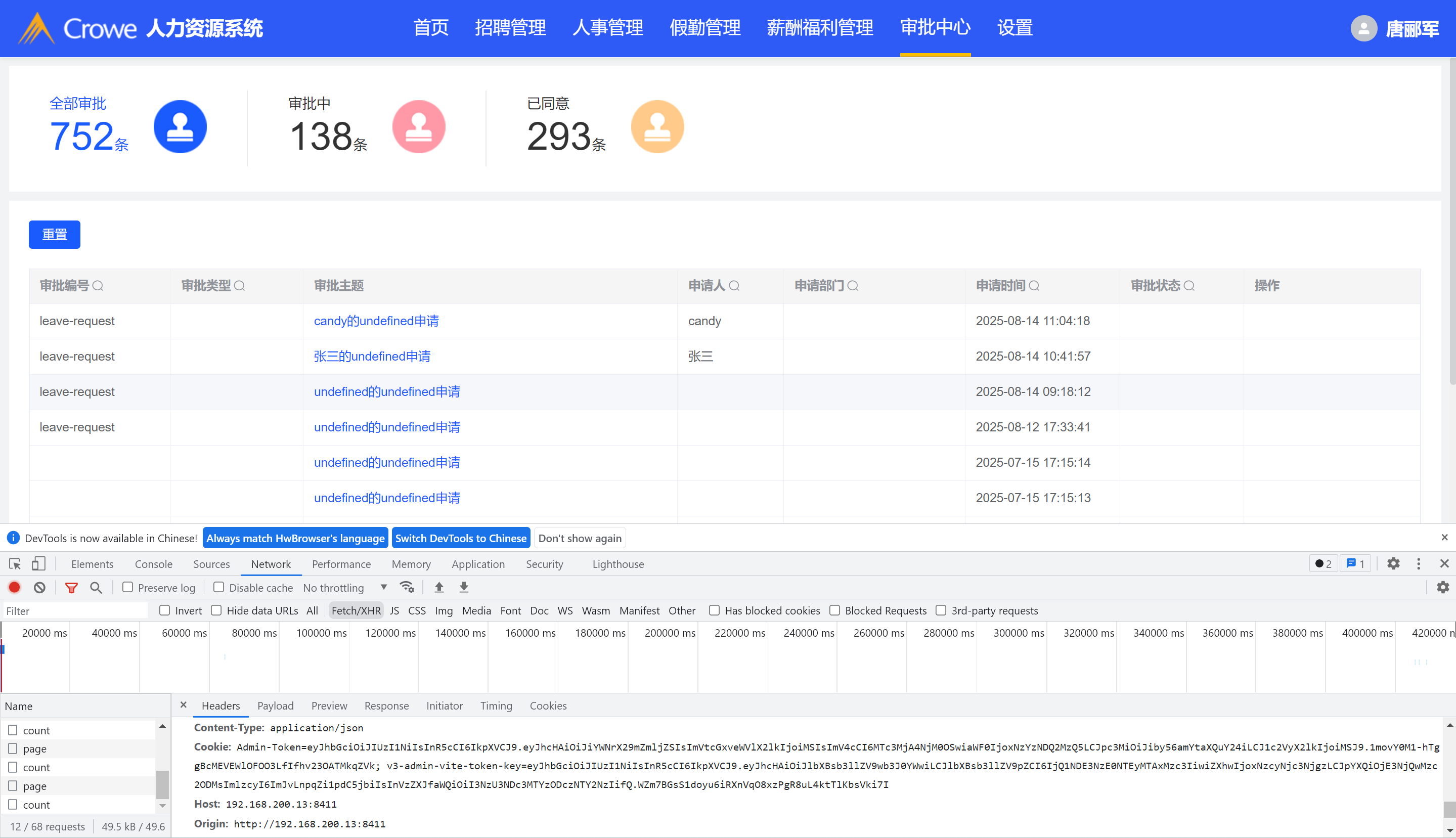Open DevTools three-dot customize menu
The image size is (1456, 838).
pyautogui.click(x=1418, y=563)
